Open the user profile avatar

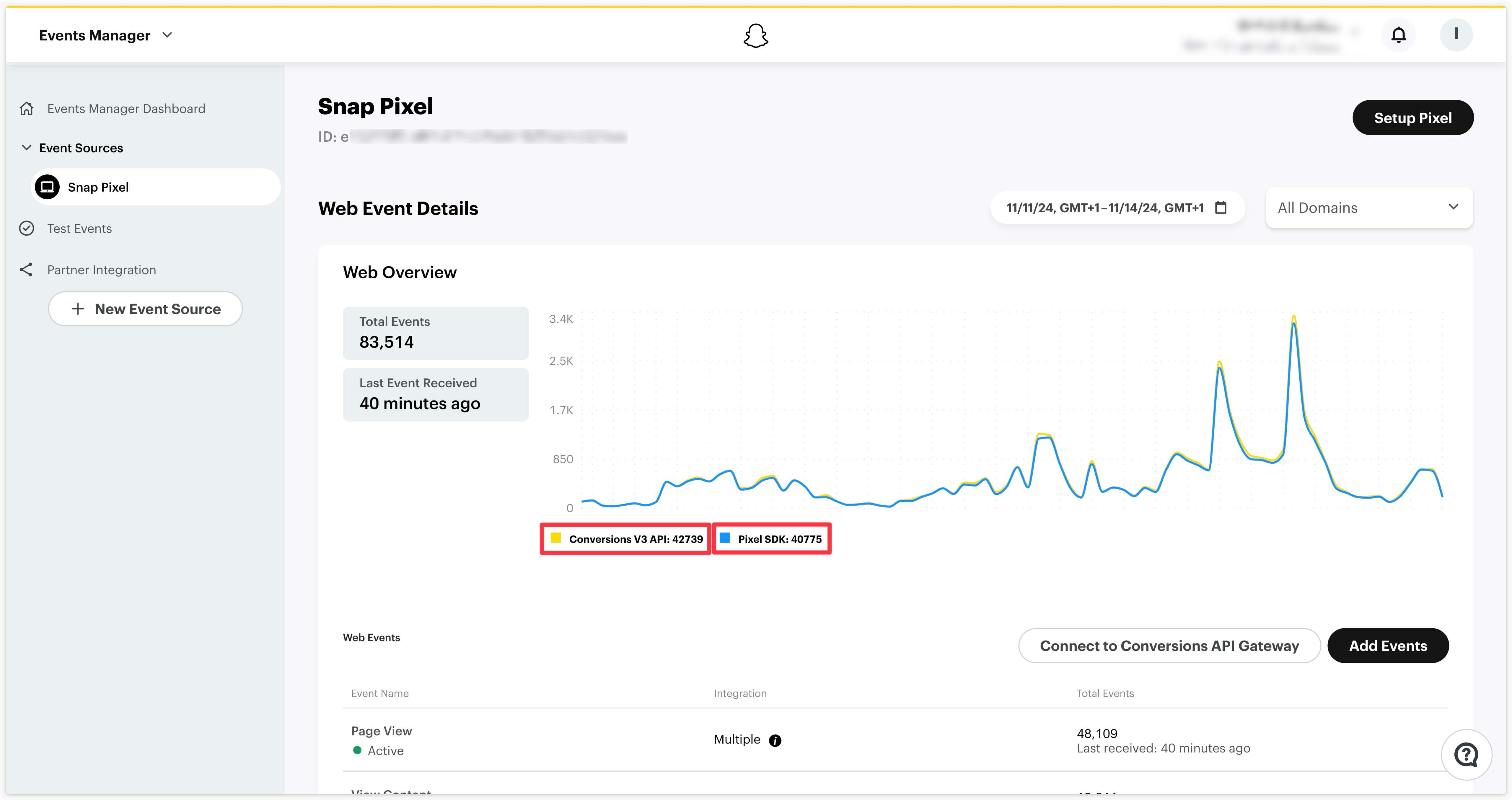[x=1456, y=35]
